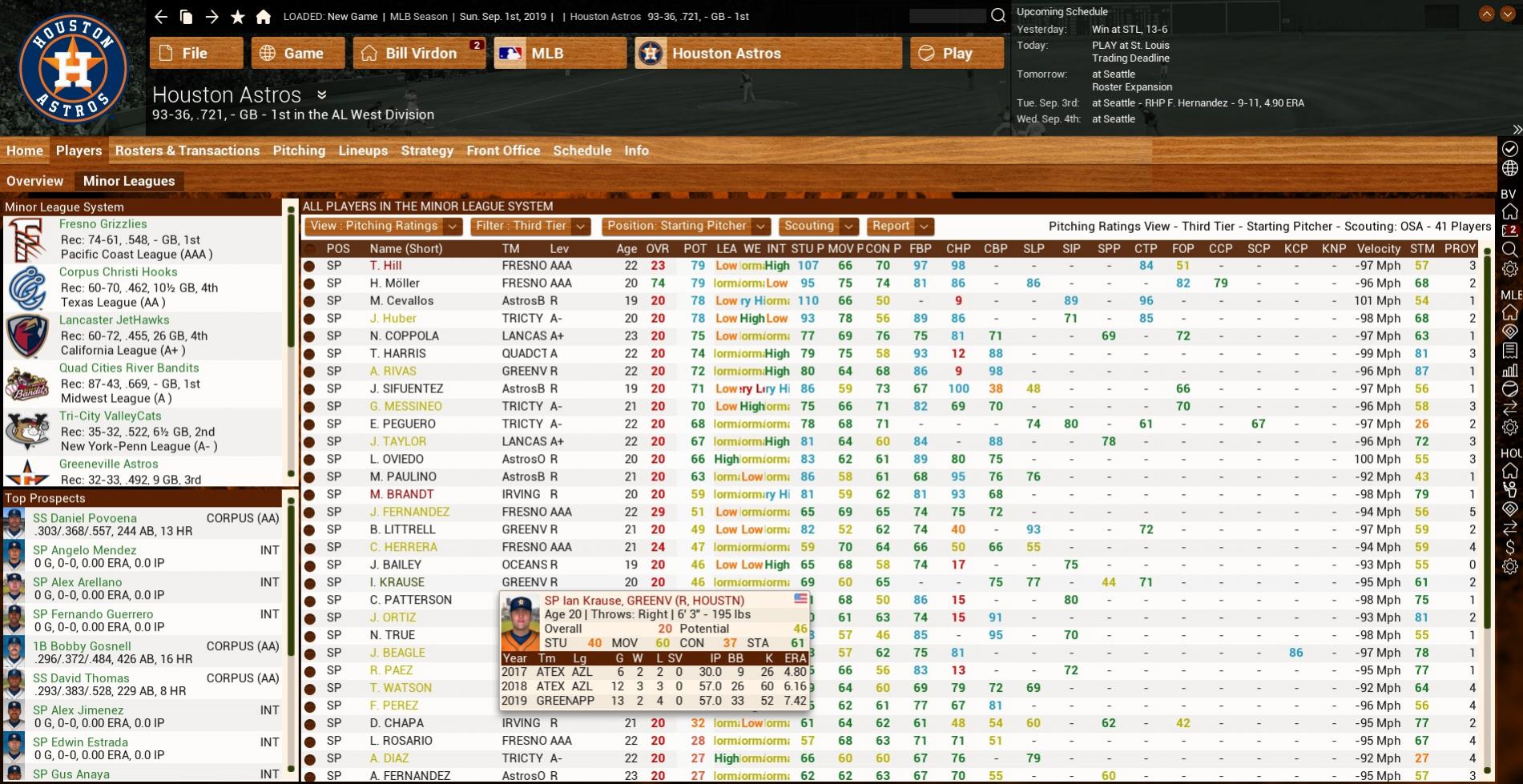
Task: Toggle the round marker for H. Möller
Action: [309, 283]
